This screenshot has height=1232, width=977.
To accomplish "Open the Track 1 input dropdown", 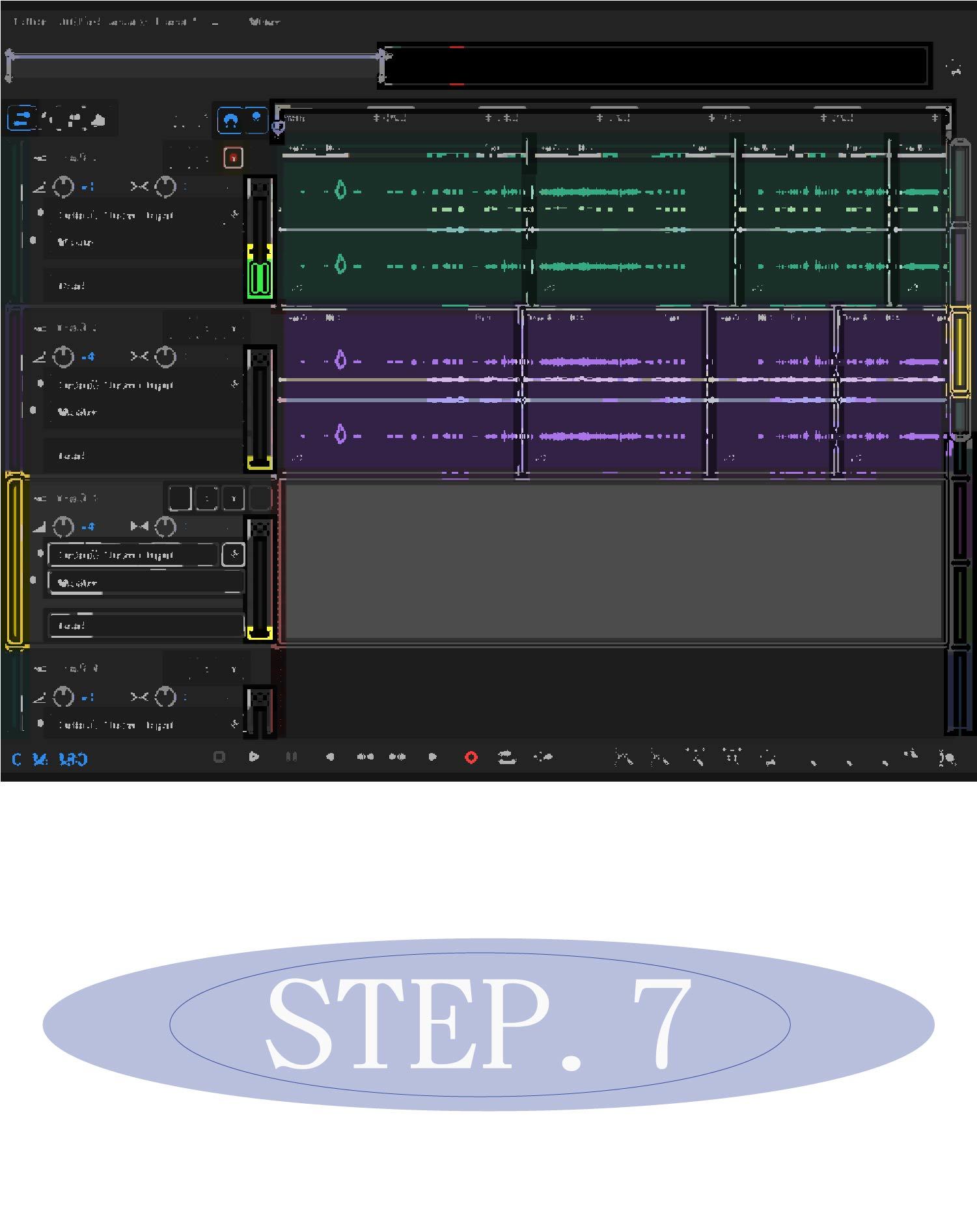I will 133,215.
